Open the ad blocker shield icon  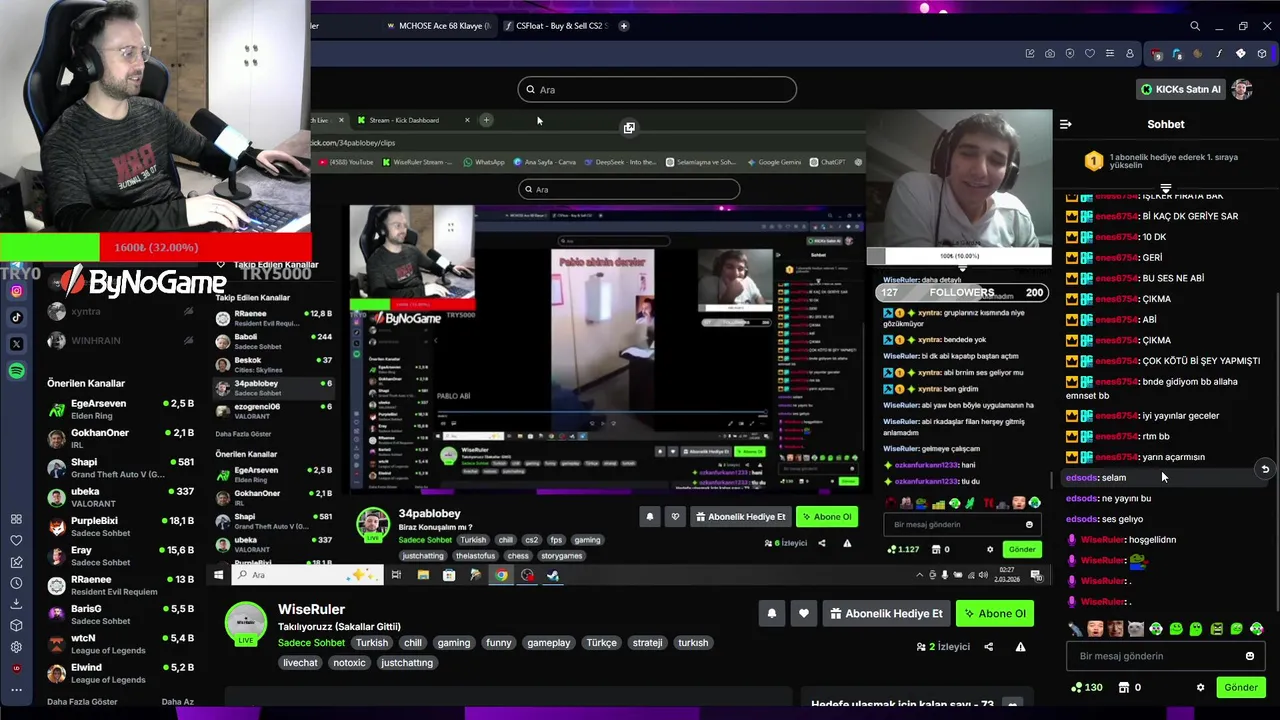point(1070,54)
